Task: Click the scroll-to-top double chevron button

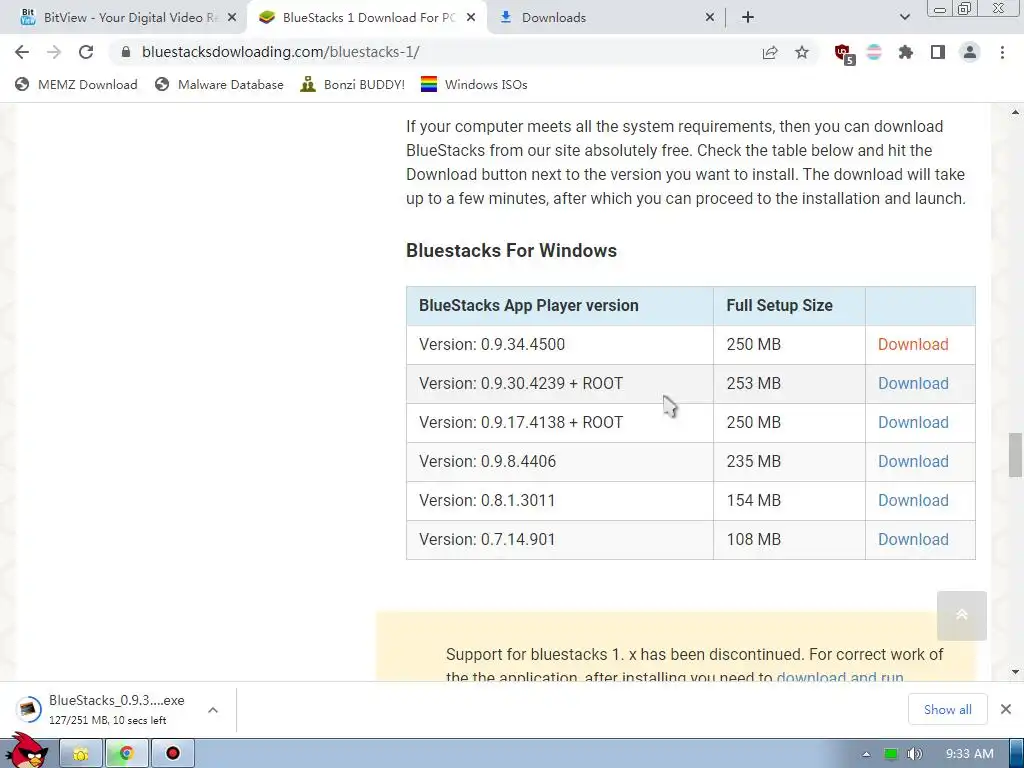Action: point(961,616)
